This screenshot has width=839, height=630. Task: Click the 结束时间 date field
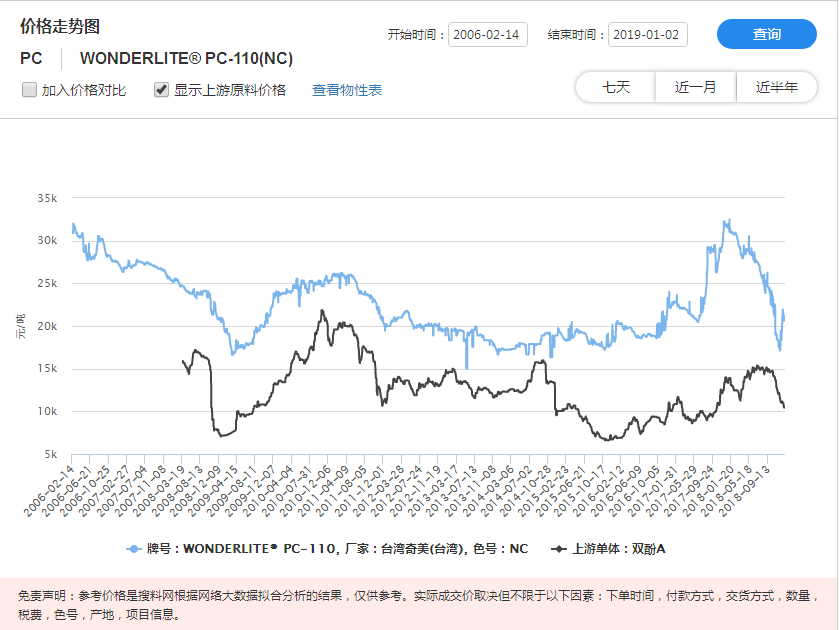[x=648, y=35]
